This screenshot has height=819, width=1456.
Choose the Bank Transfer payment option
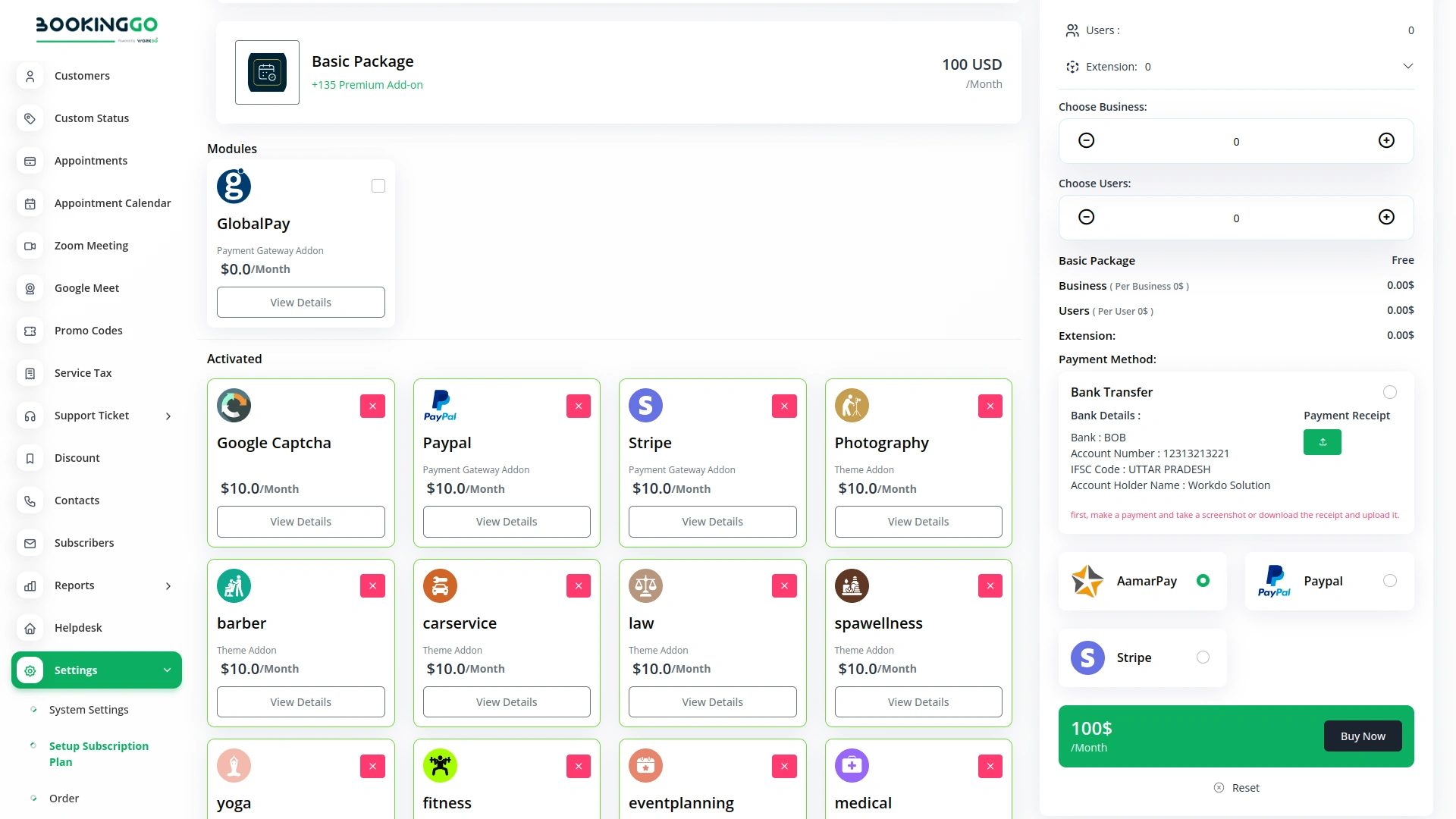(x=1390, y=392)
